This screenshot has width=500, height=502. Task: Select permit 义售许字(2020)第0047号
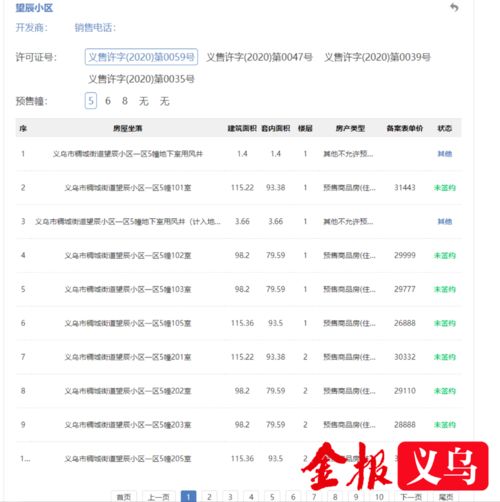click(x=259, y=57)
